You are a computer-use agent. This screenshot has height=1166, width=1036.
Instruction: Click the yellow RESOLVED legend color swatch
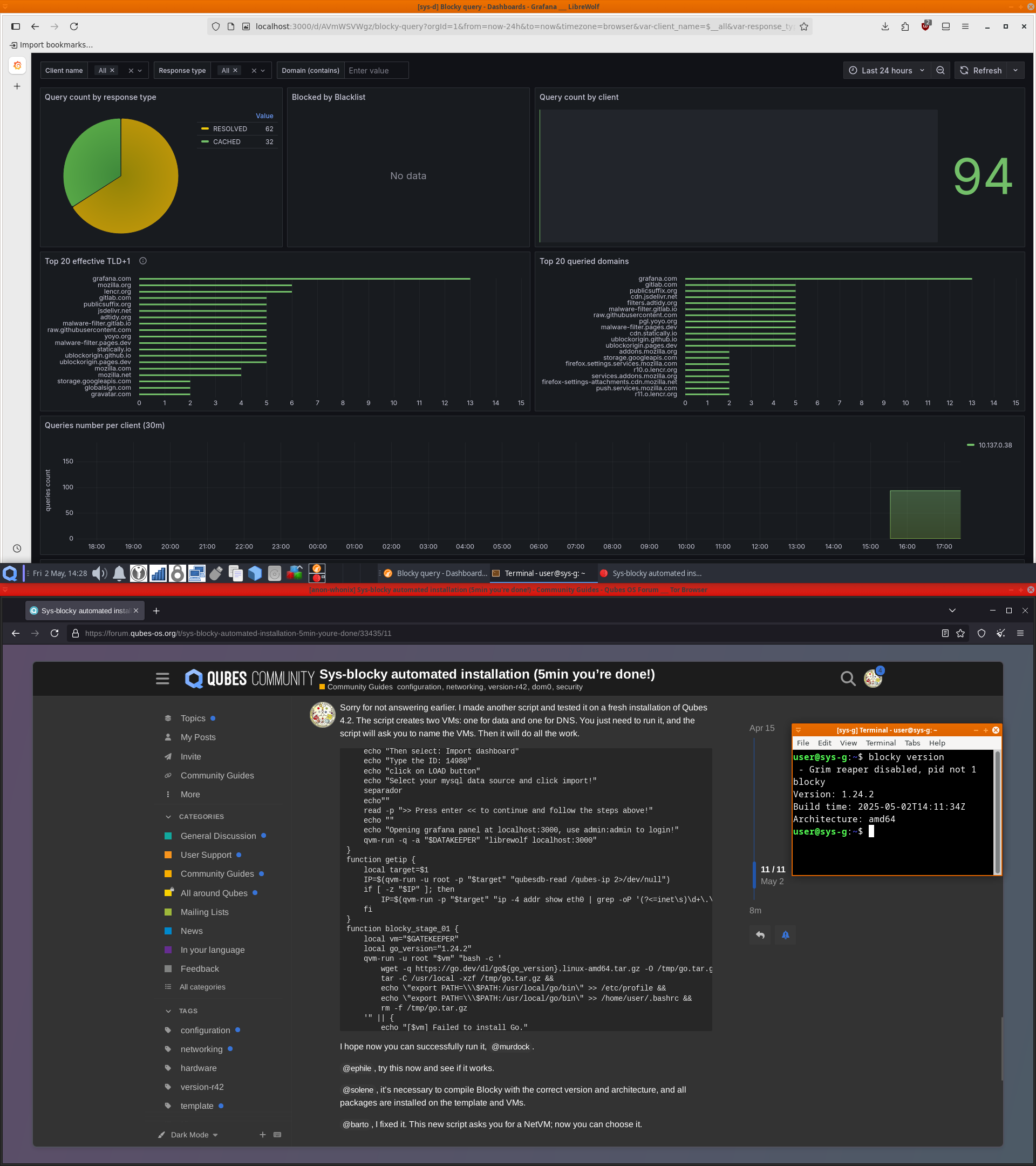[x=205, y=129]
